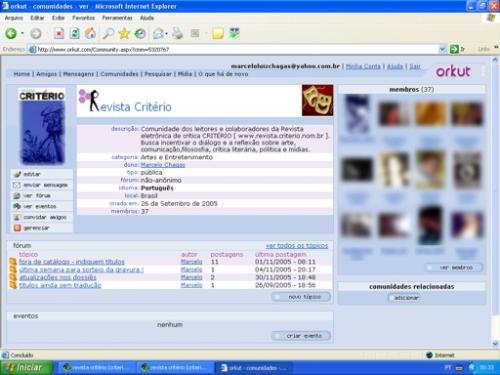This screenshot has height=375, width=500.
Task: Open topic fora de catálogo - indiquem títulos
Action: (x=72, y=262)
